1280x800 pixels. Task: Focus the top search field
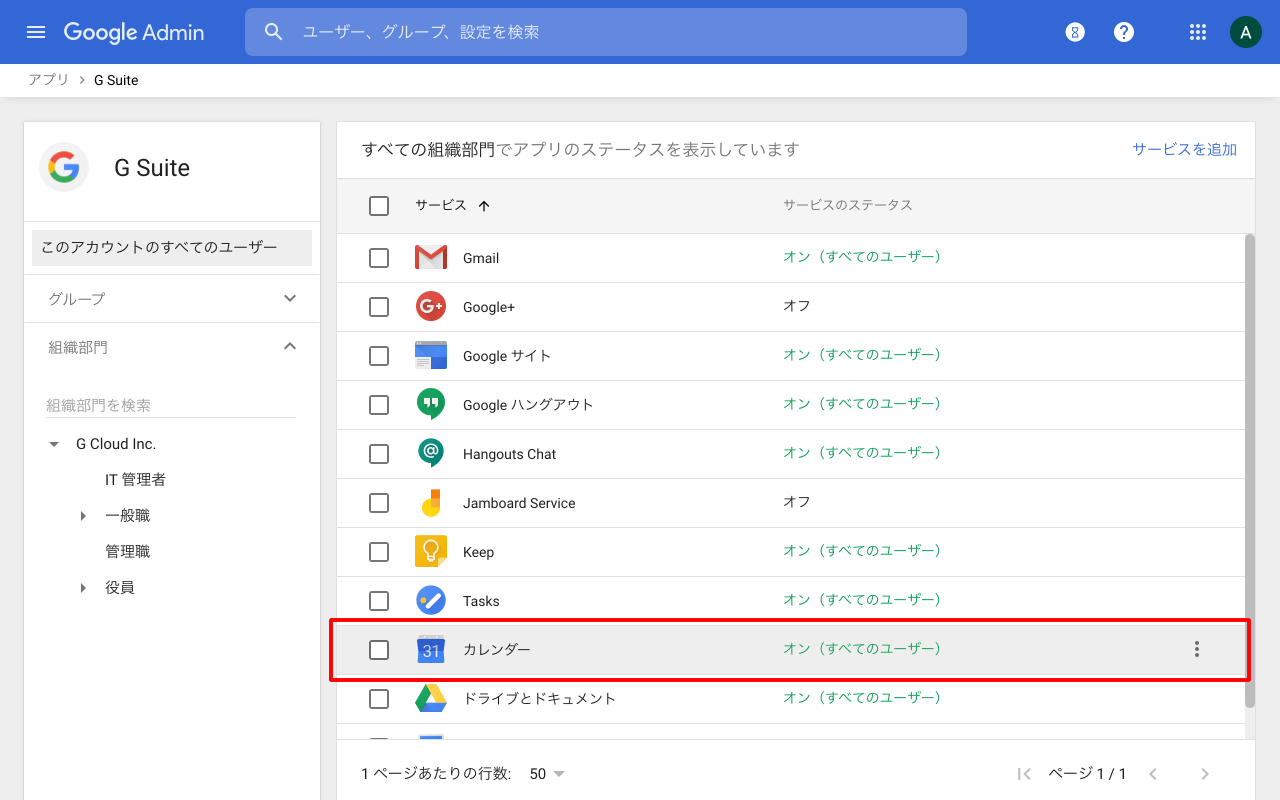[x=605, y=32]
